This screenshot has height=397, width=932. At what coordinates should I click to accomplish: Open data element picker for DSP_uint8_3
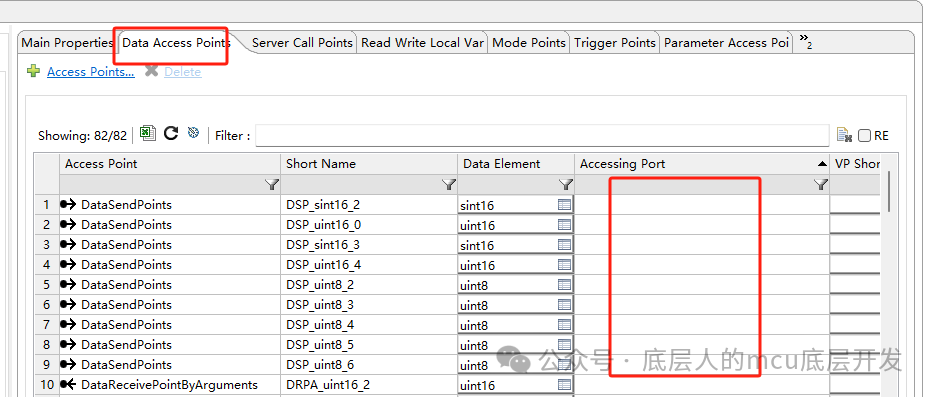pyautogui.click(x=564, y=305)
